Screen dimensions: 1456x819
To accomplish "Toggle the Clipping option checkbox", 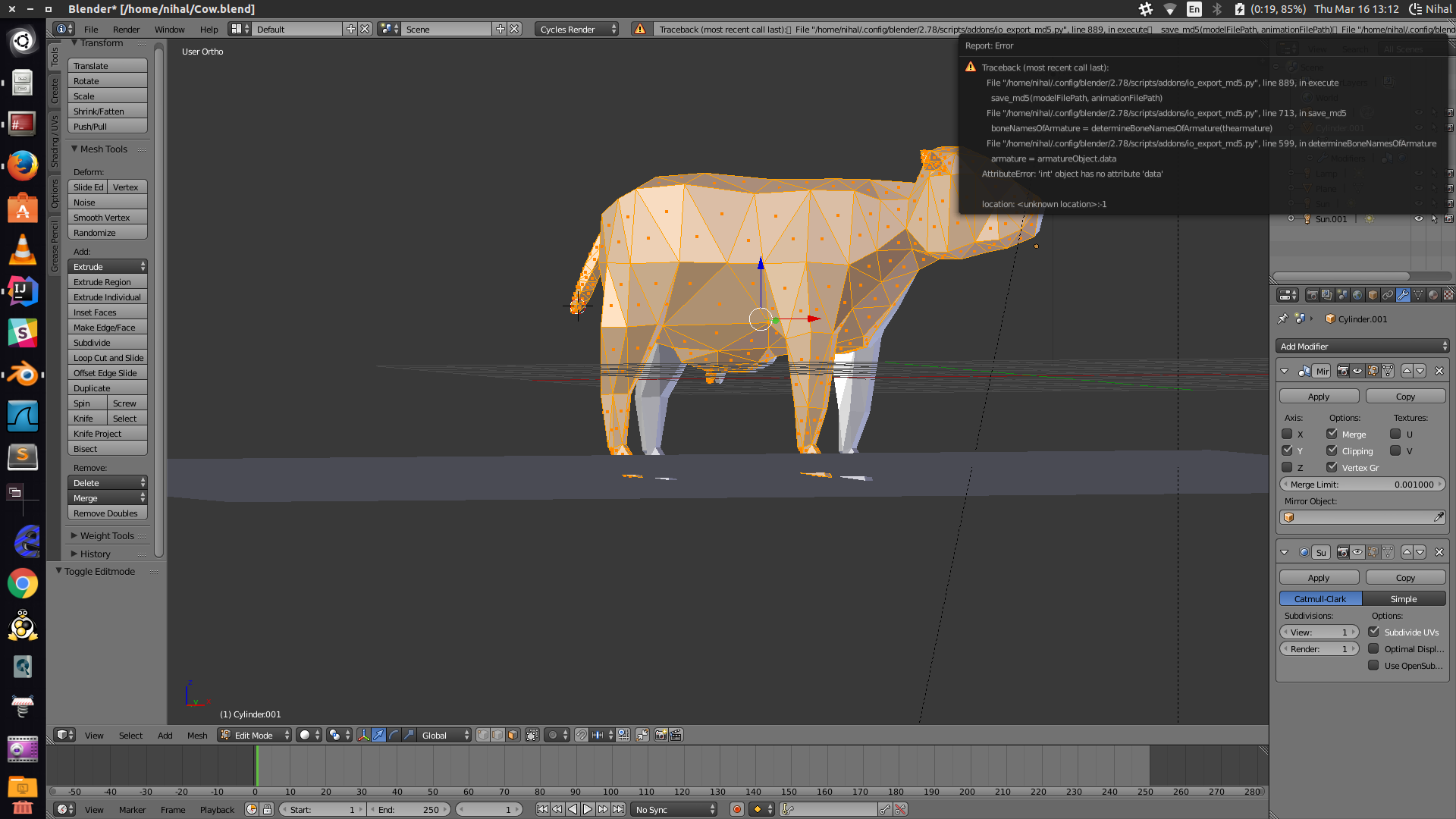I will (x=1332, y=450).
